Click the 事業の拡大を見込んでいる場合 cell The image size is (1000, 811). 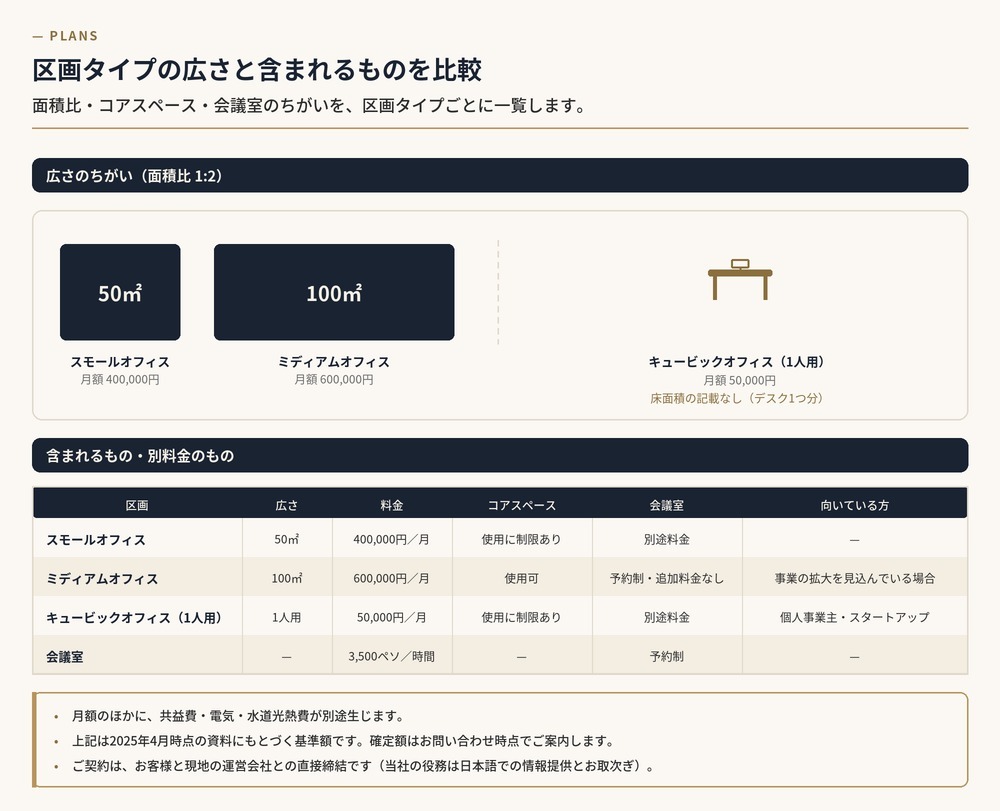click(x=855, y=578)
